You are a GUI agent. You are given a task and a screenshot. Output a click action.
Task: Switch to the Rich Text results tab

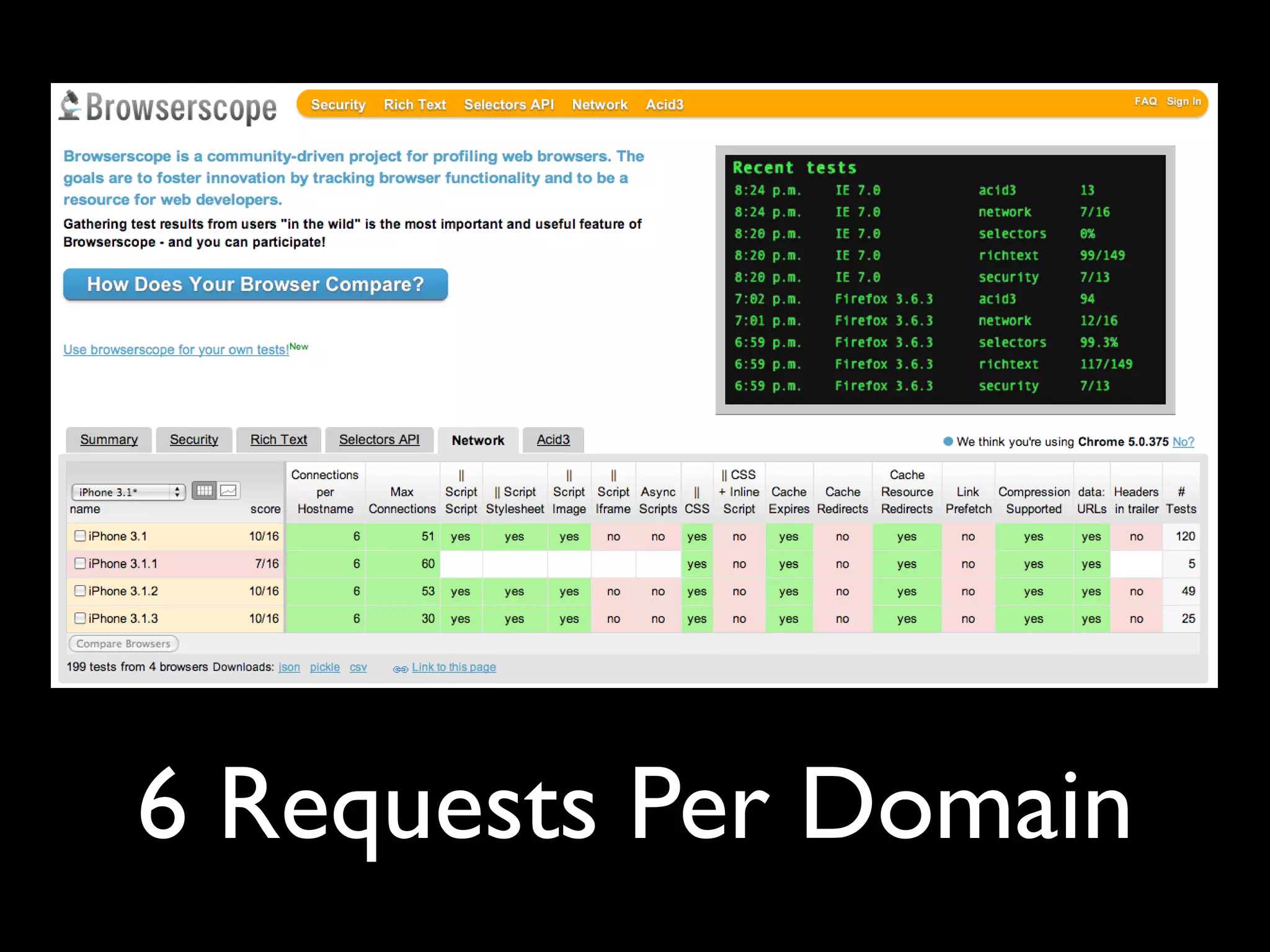[x=278, y=439]
